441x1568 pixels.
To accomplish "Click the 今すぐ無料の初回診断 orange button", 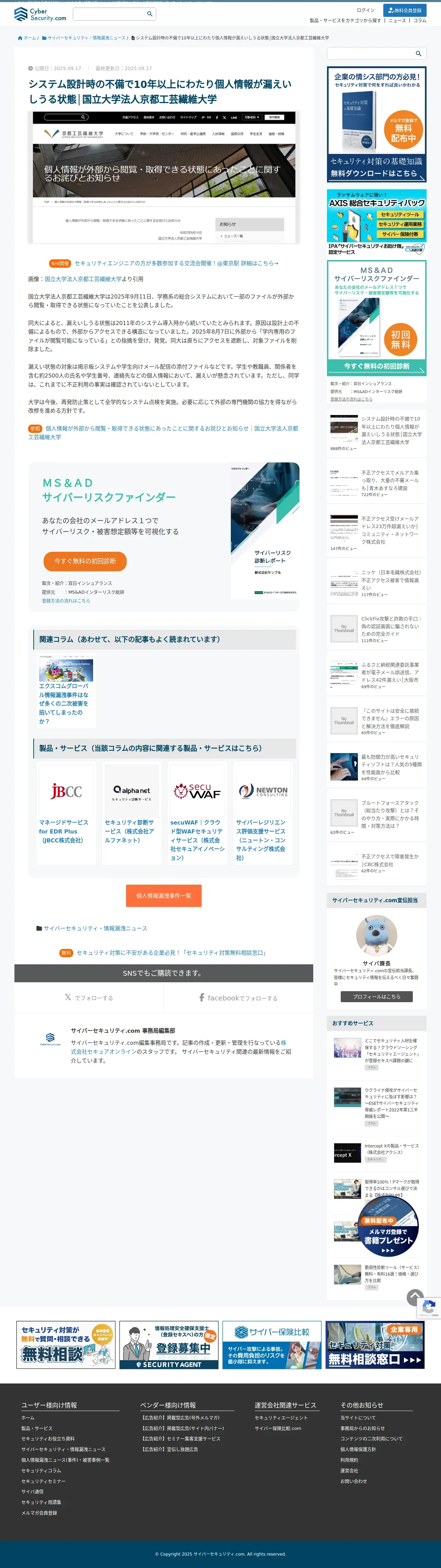I will click(x=85, y=561).
